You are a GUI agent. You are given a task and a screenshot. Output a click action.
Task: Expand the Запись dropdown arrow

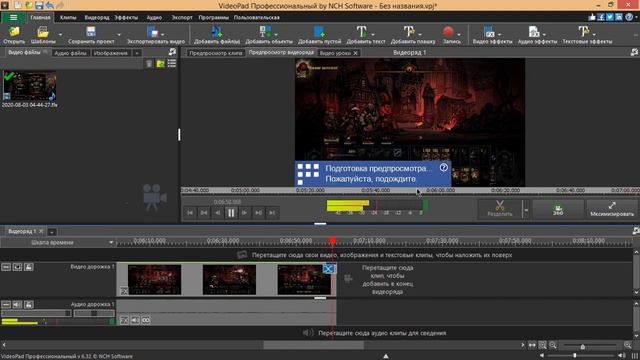click(x=459, y=34)
